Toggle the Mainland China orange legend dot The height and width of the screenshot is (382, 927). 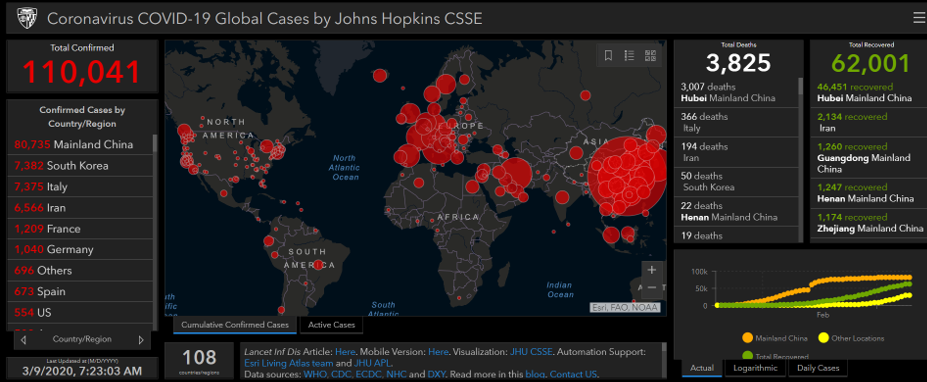(x=747, y=338)
